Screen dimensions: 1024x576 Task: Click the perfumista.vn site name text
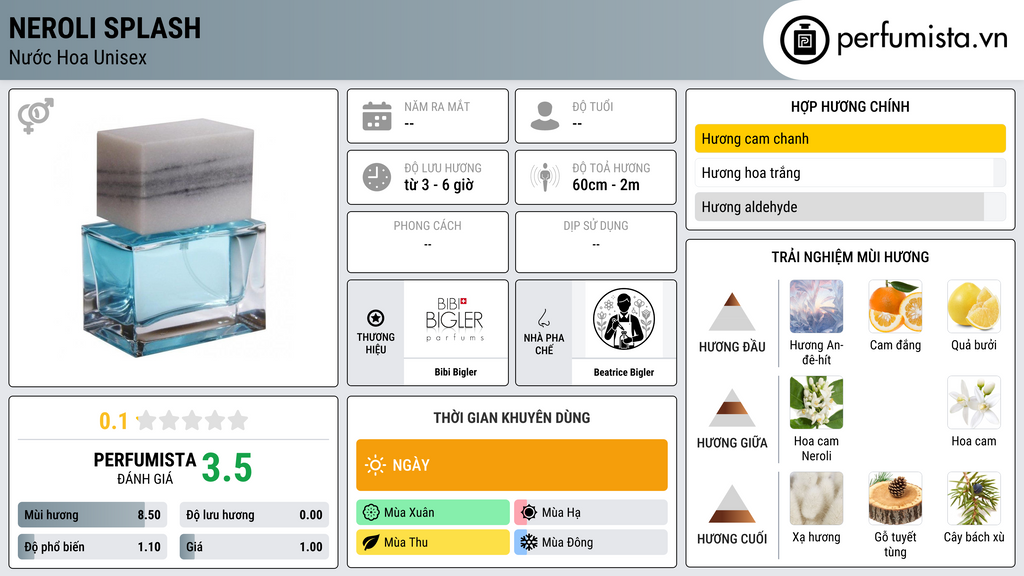[x=922, y=38]
